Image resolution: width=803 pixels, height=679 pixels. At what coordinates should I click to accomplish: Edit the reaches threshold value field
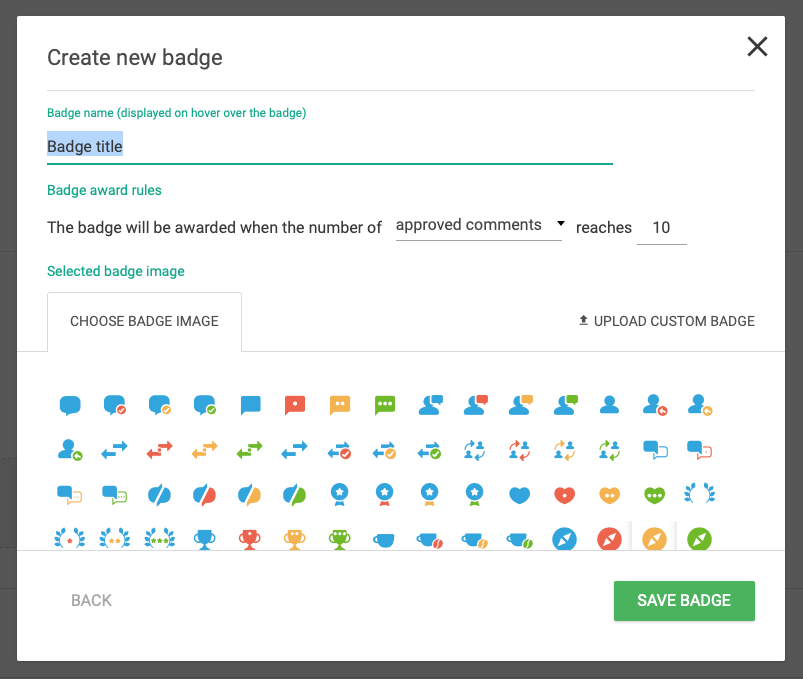click(661, 227)
